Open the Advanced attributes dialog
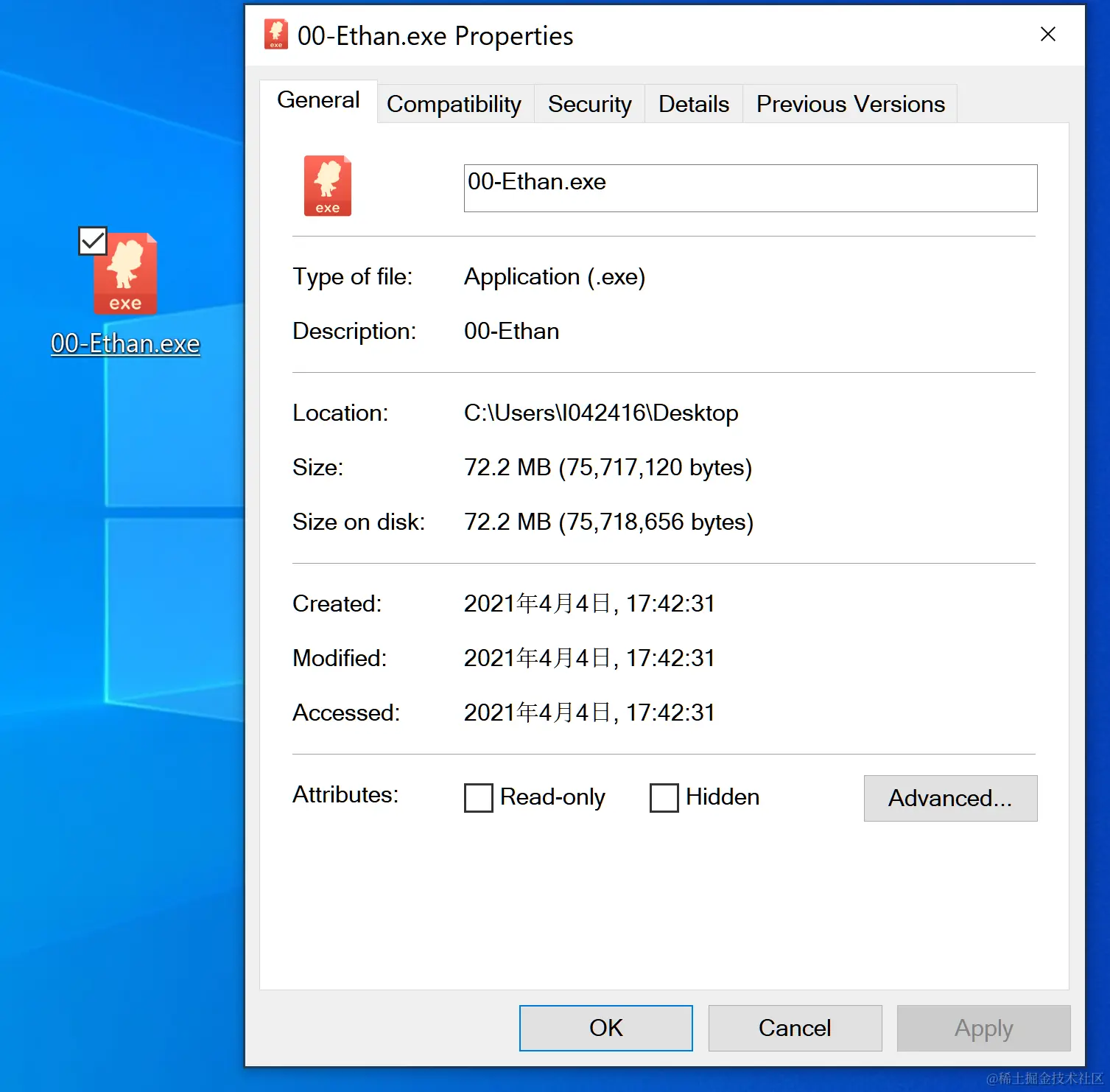Screen dimensions: 1110x1092 tap(950, 798)
